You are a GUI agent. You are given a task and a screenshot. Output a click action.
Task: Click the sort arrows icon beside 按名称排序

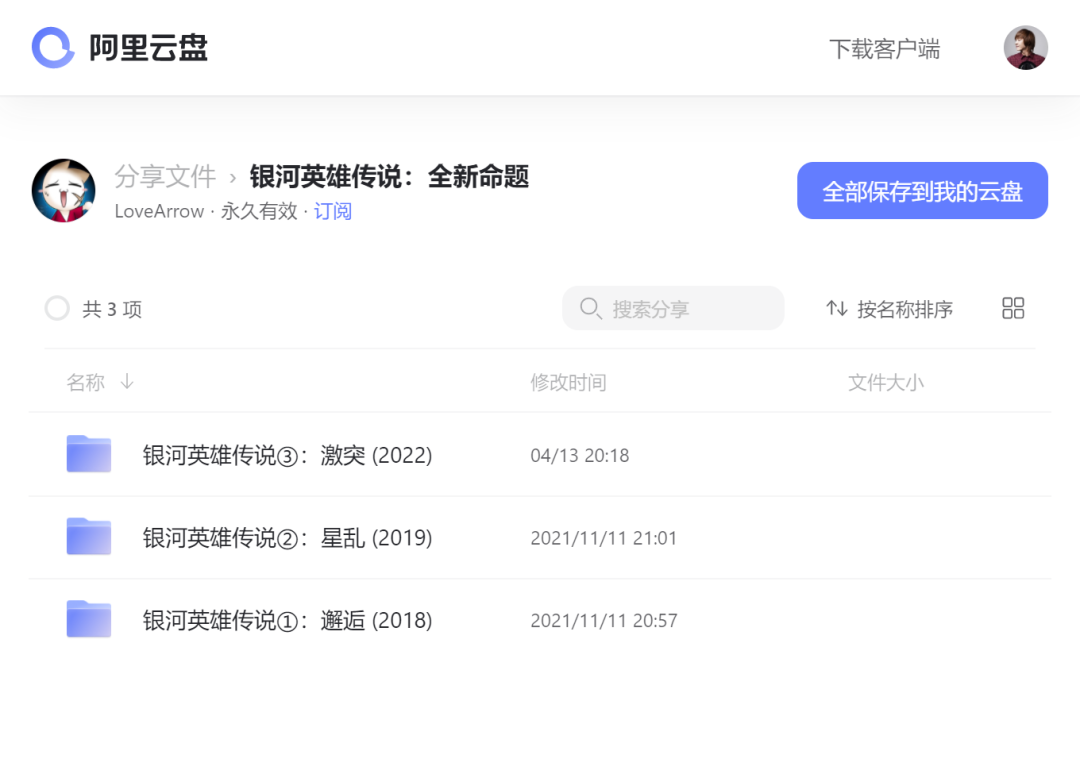[x=837, y=308]
